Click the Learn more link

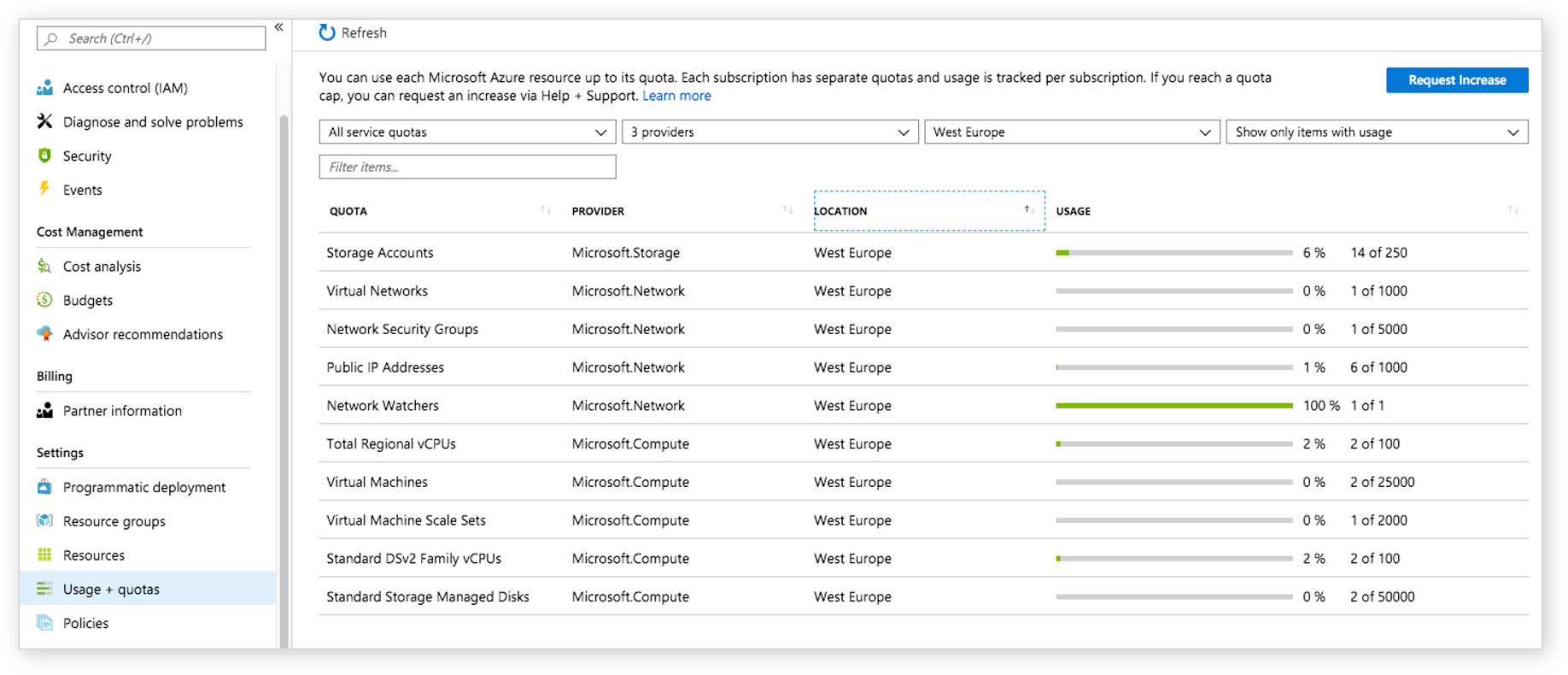pos(676,96)
